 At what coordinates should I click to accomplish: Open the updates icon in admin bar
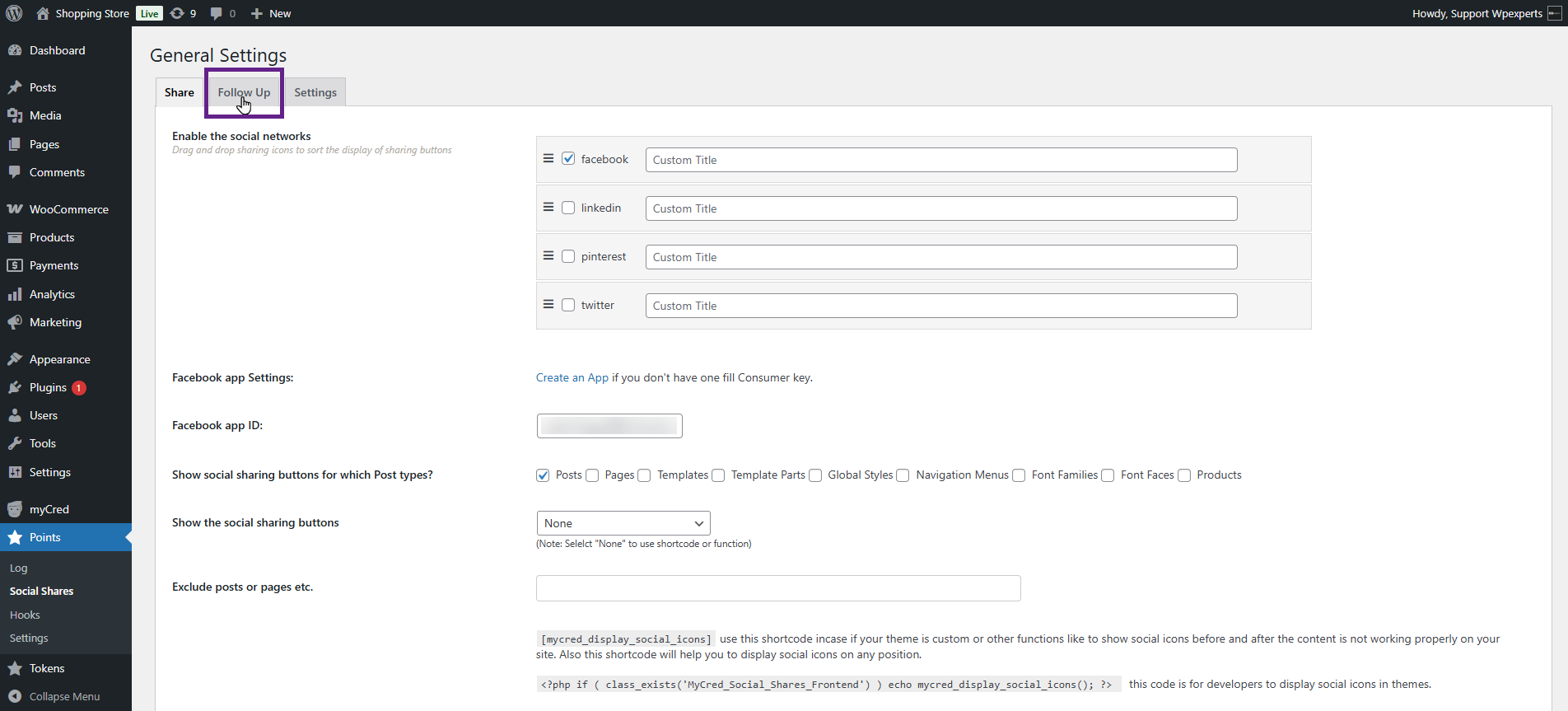coord(177,13)
